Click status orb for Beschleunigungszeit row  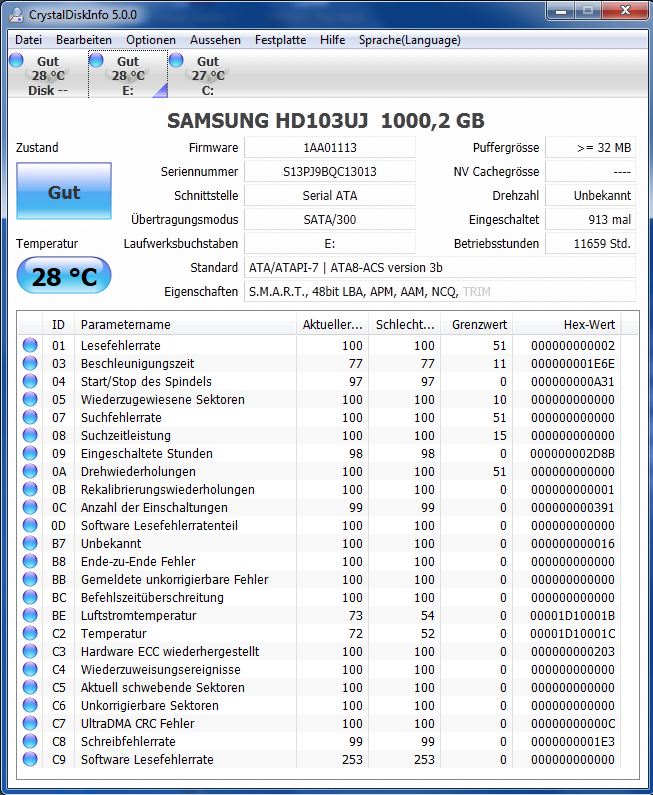(30, 363)
